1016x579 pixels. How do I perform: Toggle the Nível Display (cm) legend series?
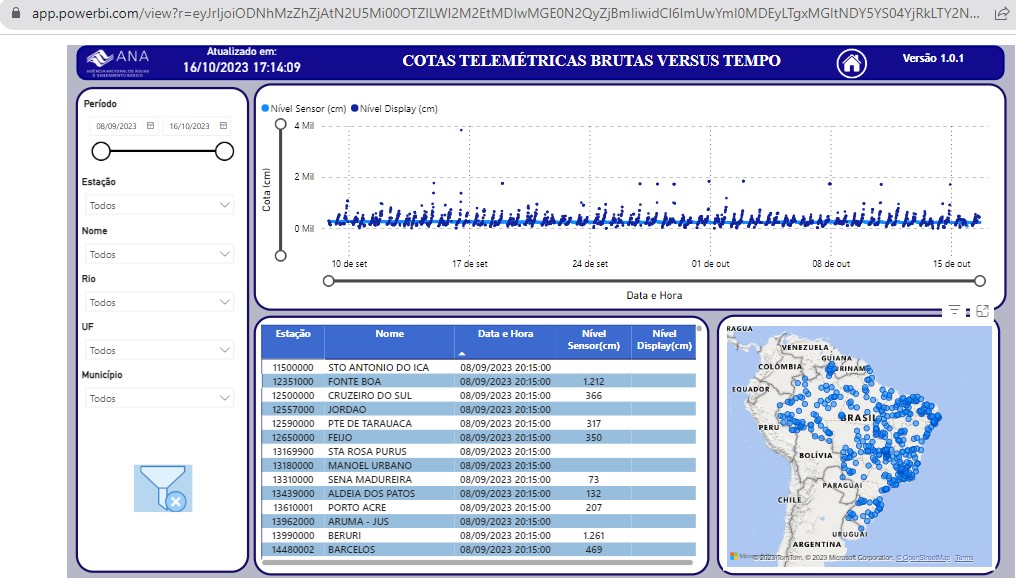point(394,108)
